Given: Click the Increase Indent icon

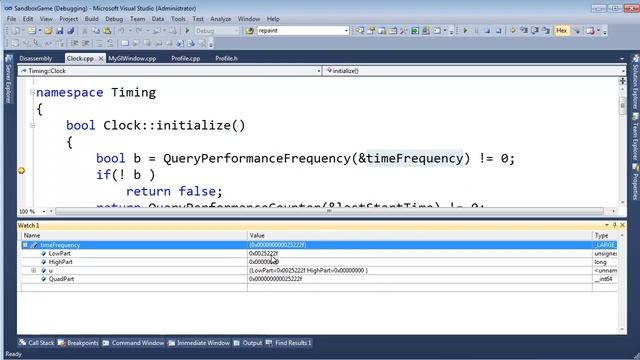Looking at the screenshot, I should [x=86, y=43].
